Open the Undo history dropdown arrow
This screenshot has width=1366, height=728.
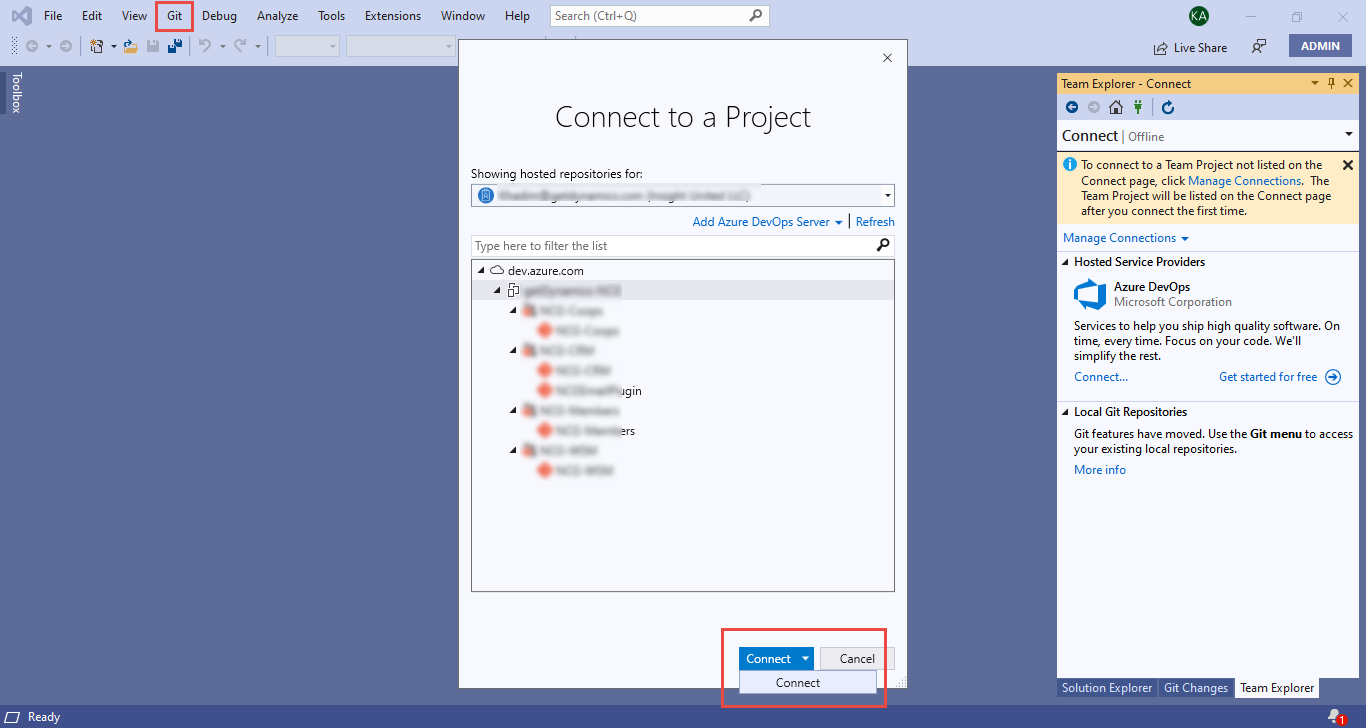[222, 46]
